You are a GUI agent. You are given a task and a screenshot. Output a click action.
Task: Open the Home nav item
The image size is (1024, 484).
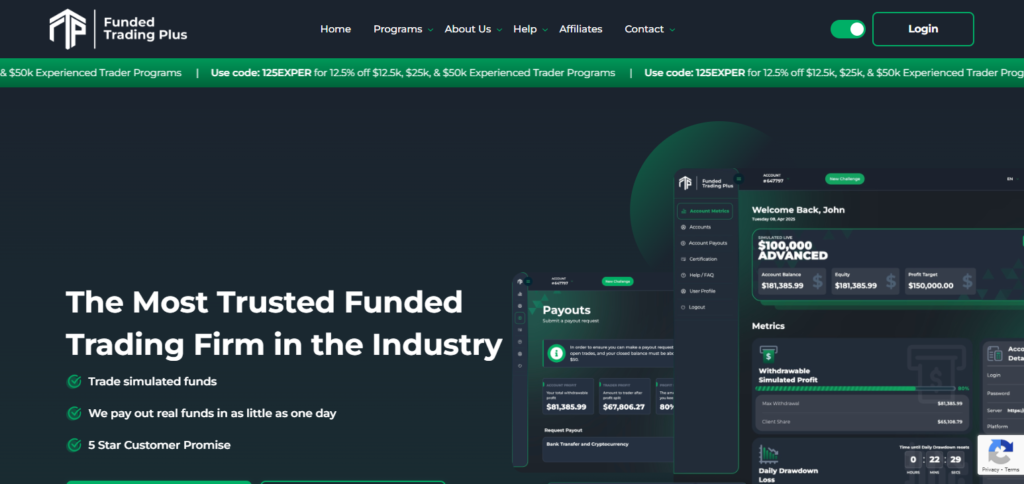pyautogui.click(x=336, y=29)
